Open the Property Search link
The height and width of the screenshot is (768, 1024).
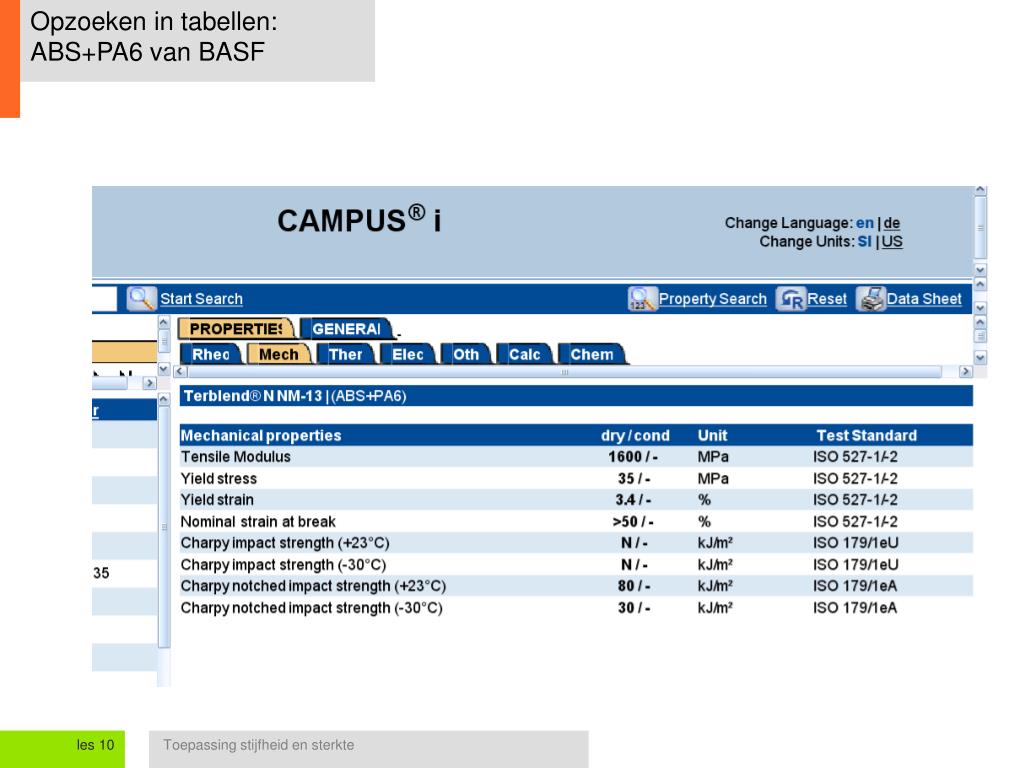pos(712,299)
